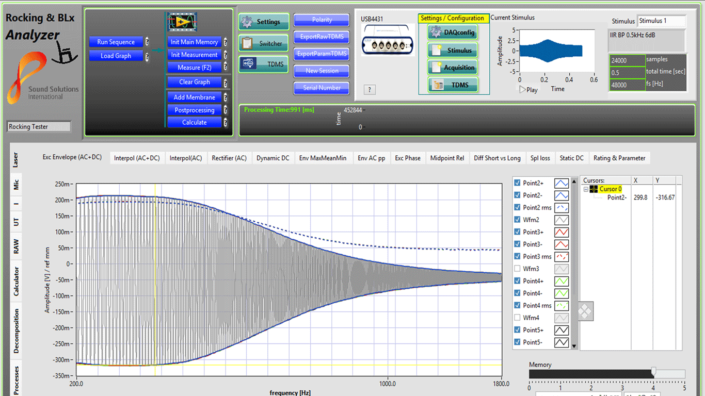Open the TDMS folder icon under Settings / Configuration
Image resolution: width=705 pixels, height=396 pixels.
point(452,85)
